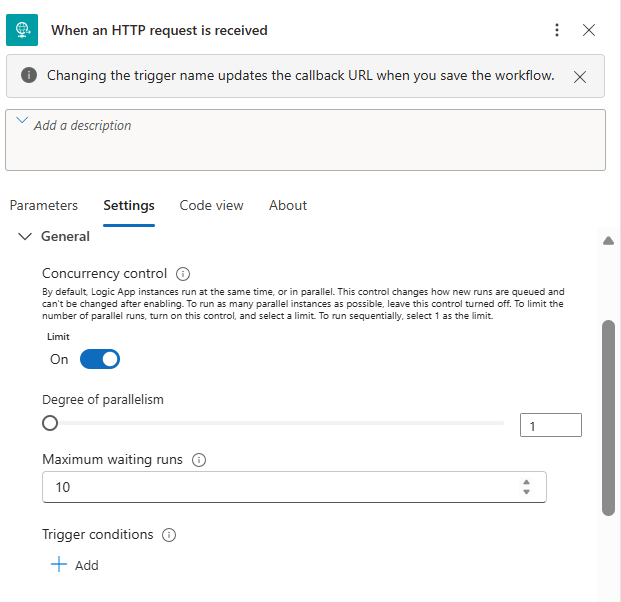Screen dimensions: 621x602
Task: Click Trigger conditions info icon
Action: 169,535
